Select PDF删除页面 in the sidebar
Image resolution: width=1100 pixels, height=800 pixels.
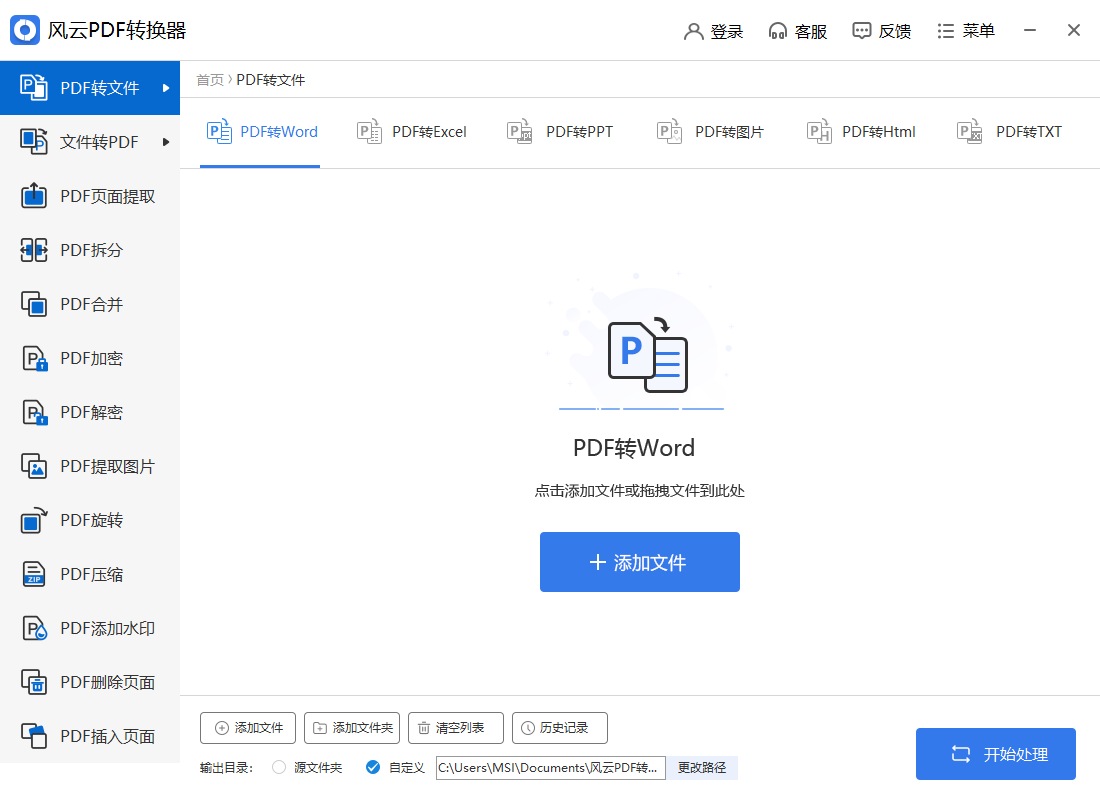tap(90, 682)
